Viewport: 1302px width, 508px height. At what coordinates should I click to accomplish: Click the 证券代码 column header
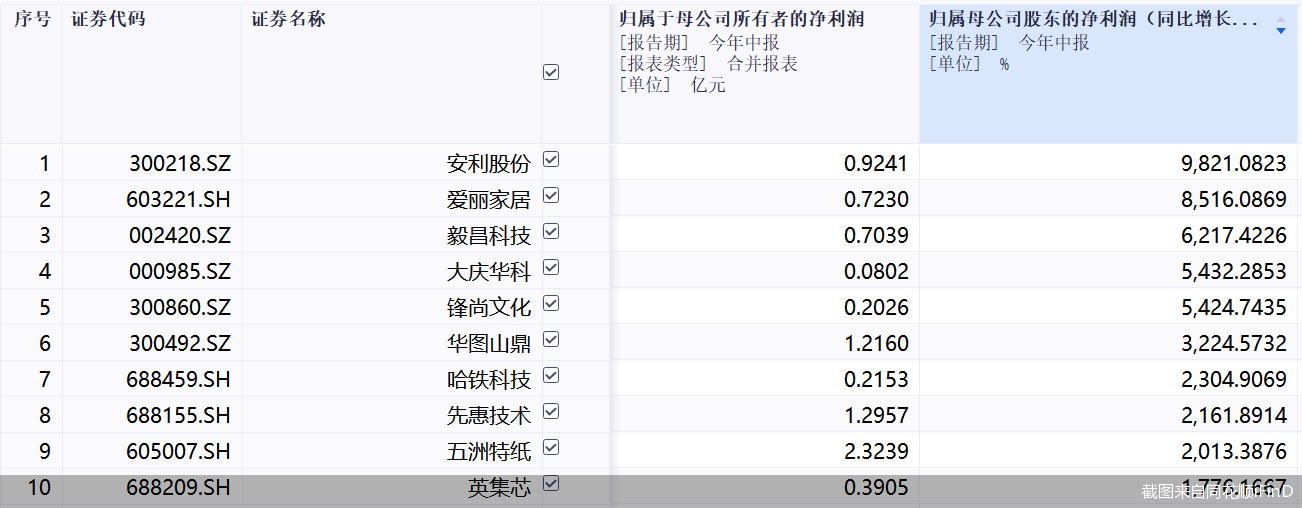(x=108, y=19)
